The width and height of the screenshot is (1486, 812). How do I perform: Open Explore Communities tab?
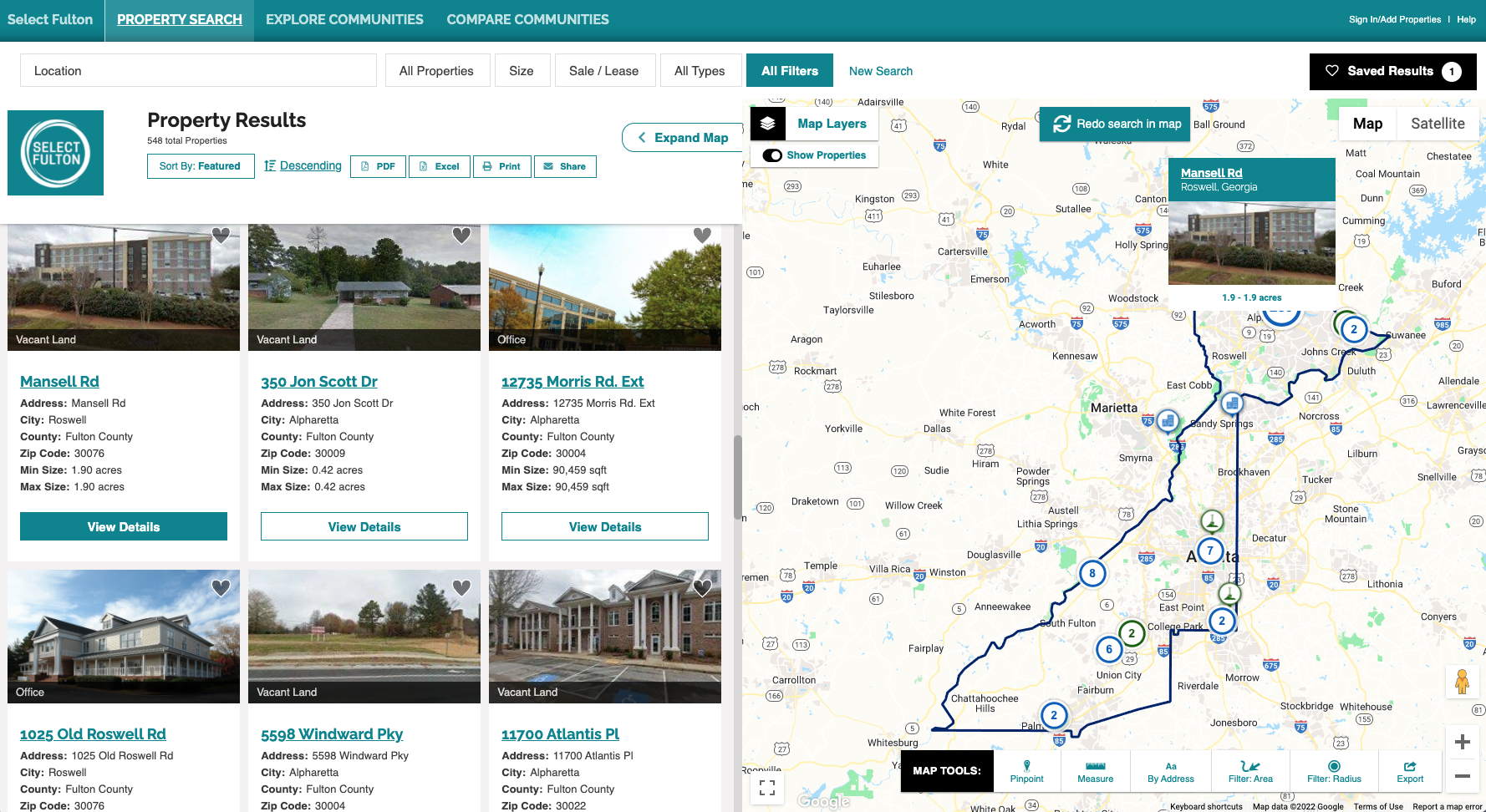344,19
